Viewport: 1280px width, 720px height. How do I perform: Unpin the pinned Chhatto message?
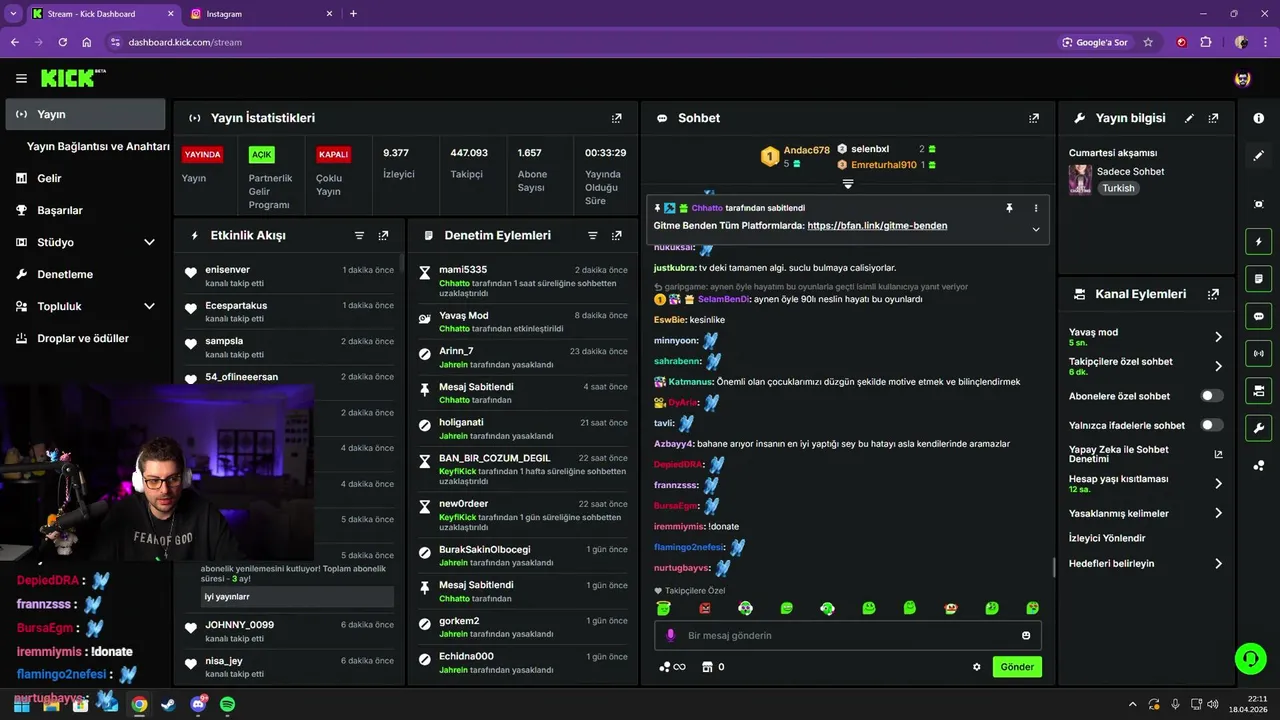tap(1009, 208)
